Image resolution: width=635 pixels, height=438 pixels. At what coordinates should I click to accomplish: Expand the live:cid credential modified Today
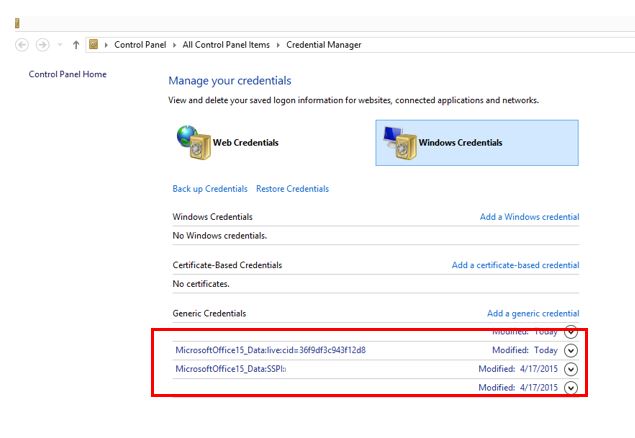[x=571, y=350]
